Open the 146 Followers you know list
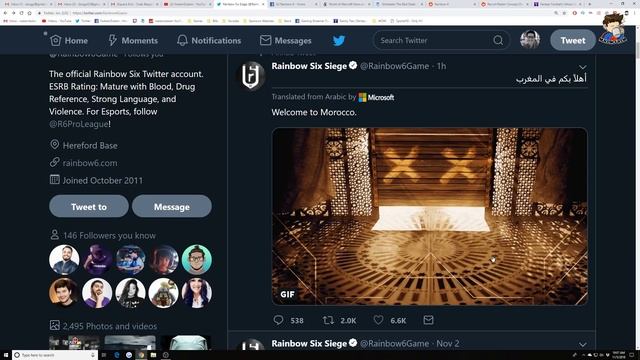 [109, 236]
